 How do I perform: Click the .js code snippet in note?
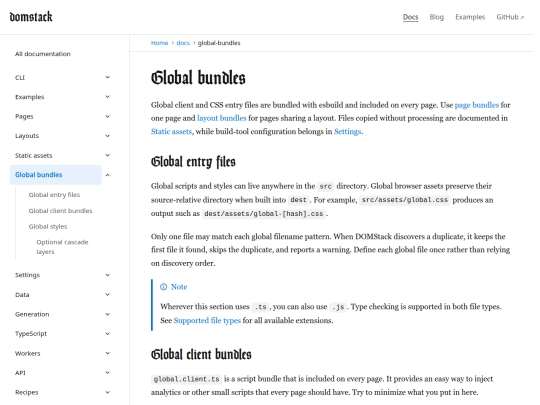pyautogui.click(x=338, y=307)
